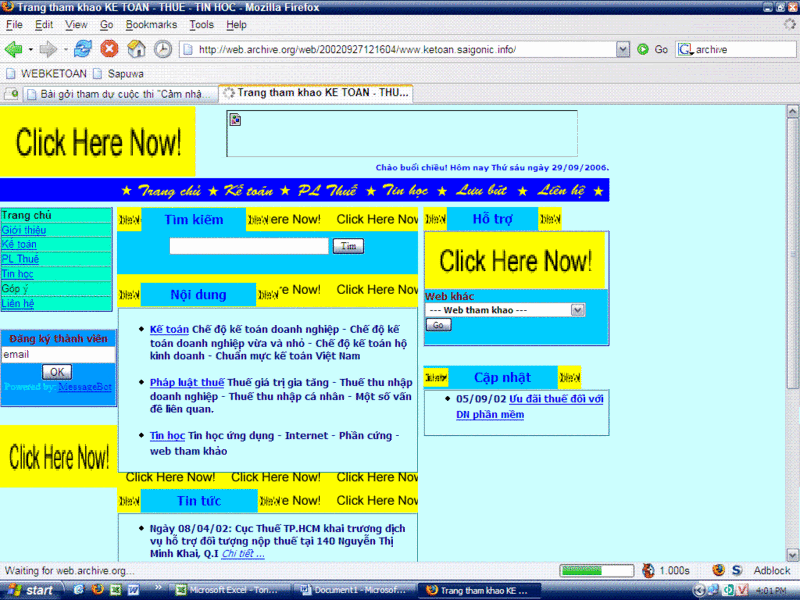Click the green Go button icon
The width and height of the screenshot is (800, 600).
643,49
